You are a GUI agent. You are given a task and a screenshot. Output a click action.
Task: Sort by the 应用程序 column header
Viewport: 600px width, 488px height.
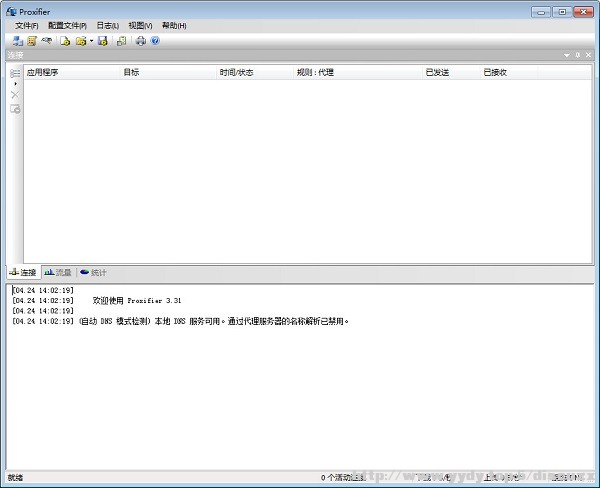tap(72, 72)
